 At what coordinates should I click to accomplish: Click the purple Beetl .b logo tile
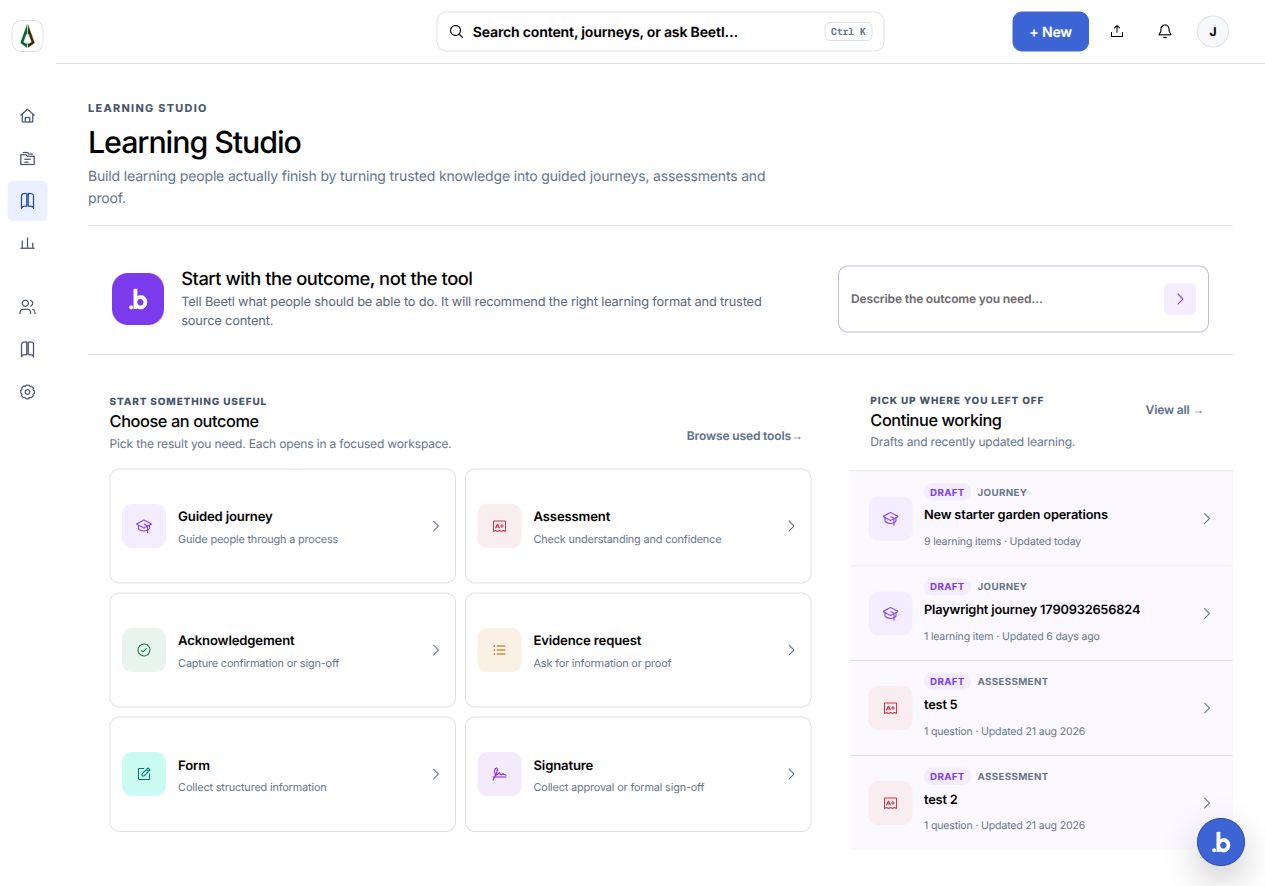pos(138,299)
